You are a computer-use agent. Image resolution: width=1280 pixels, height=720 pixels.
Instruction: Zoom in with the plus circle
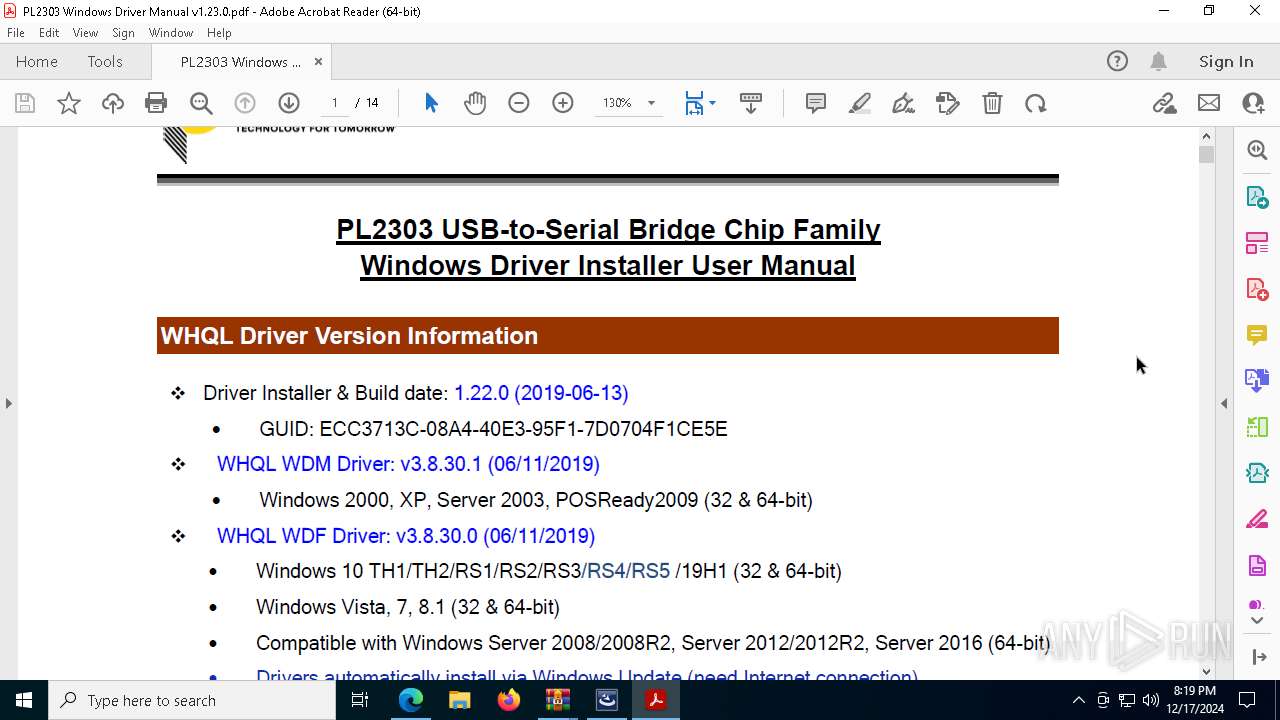[563, 103]
